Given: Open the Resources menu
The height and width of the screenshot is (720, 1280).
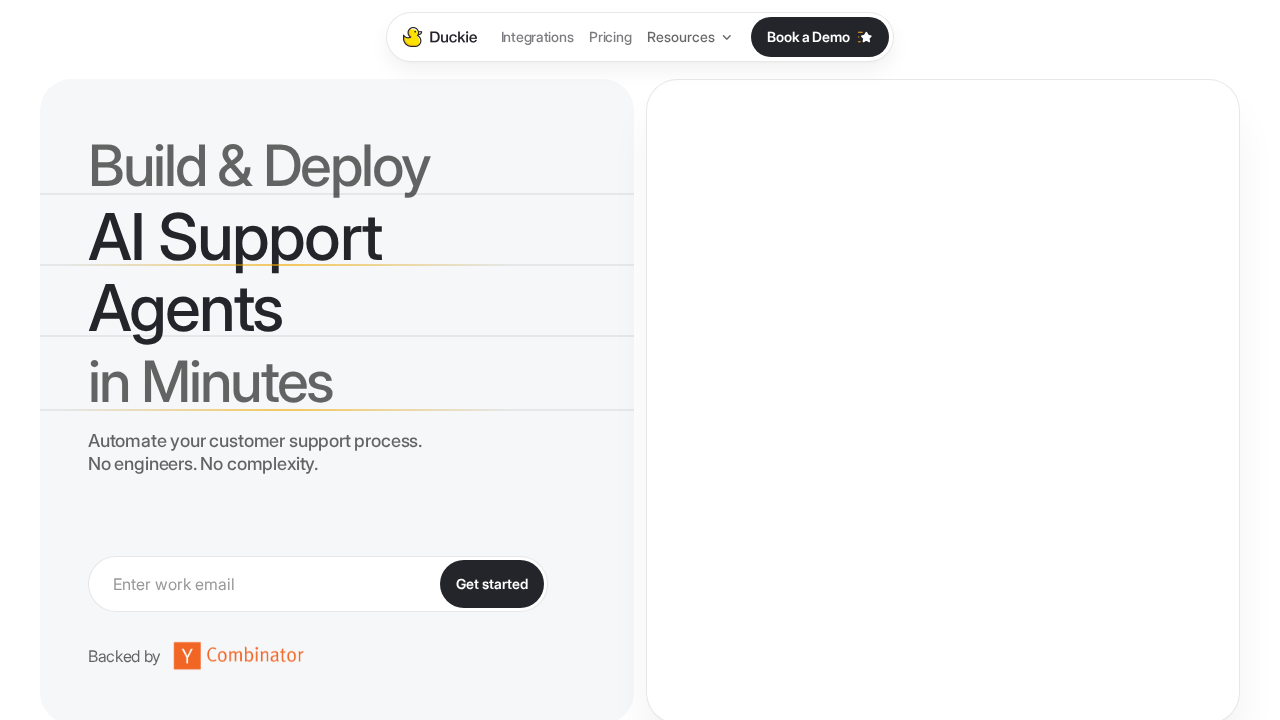Looking at the screenshot, I should click(x=680, y=37).
